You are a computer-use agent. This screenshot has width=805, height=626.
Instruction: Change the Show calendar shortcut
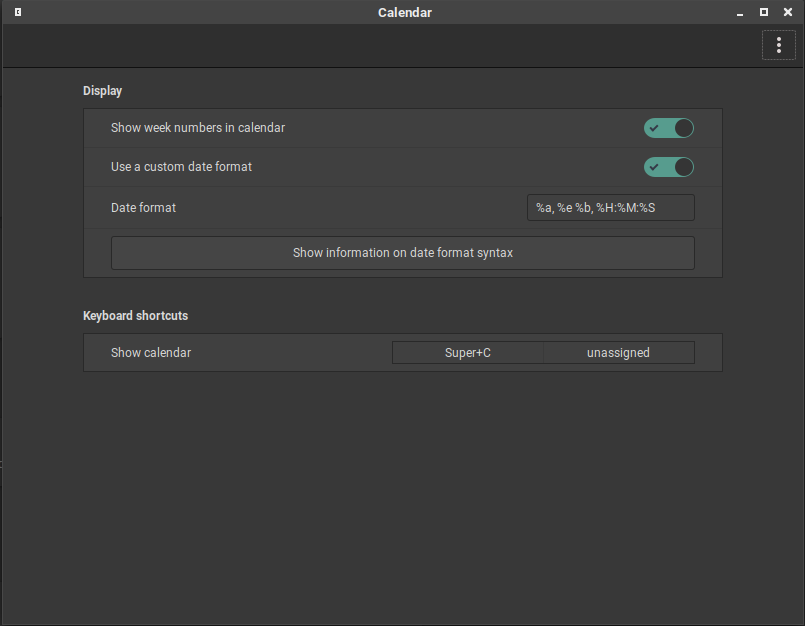pos(467,352)
